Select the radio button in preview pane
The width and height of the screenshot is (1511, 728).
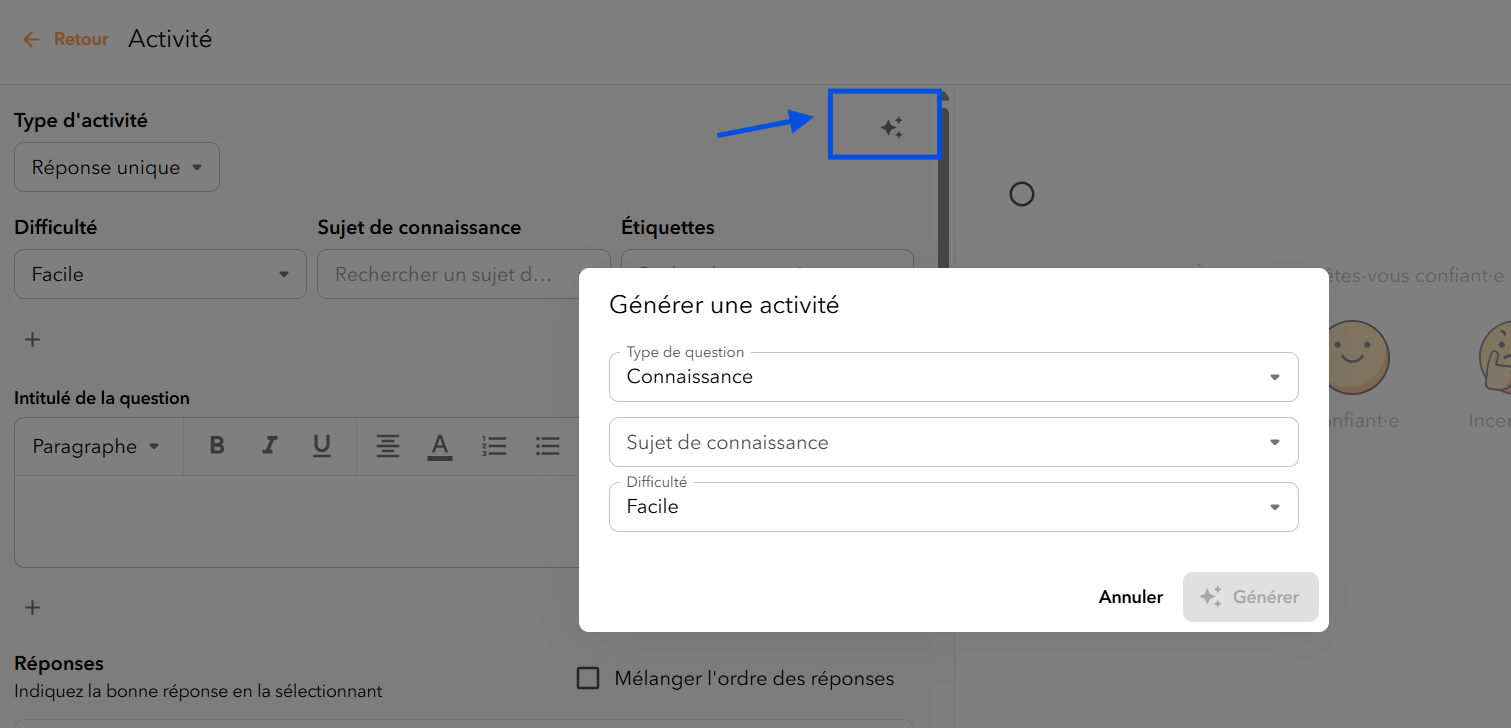pos(1021,194)
